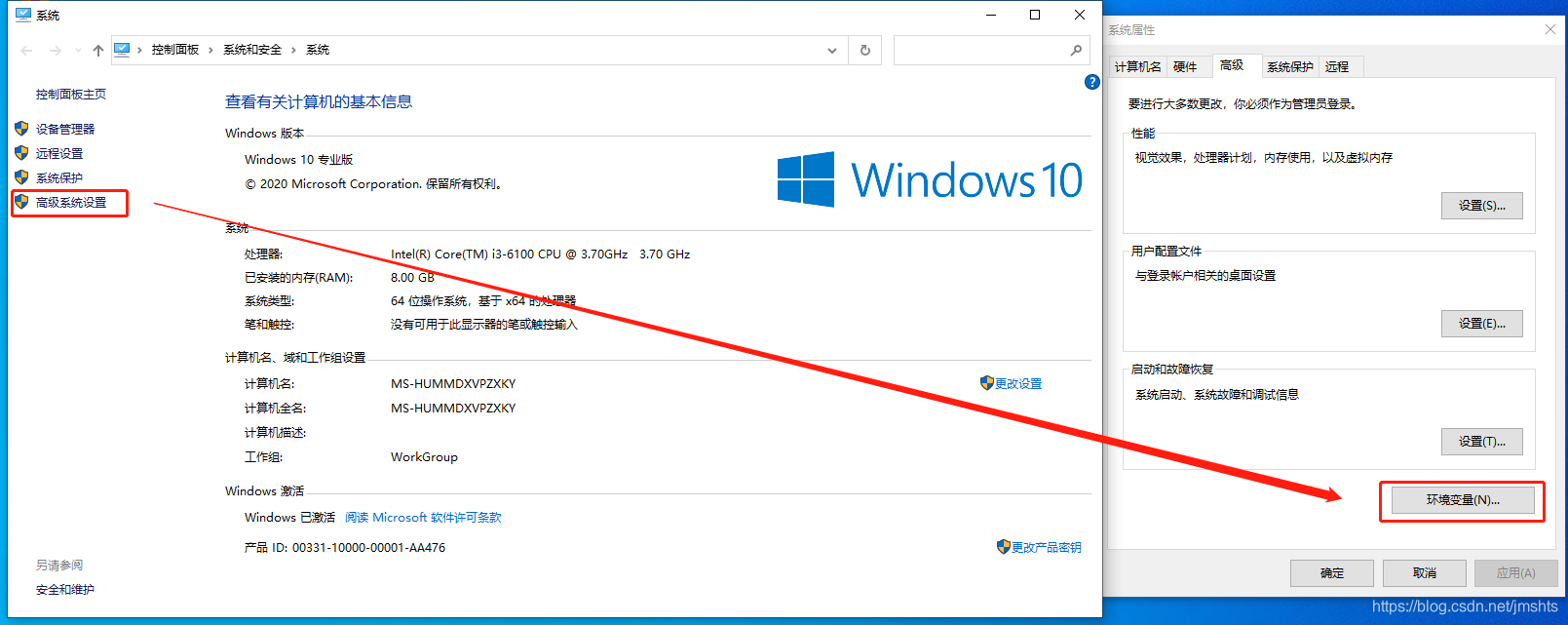This screenshot has height=625, width=1568.
Task: Open the address bar history dropdown
Action: 831,50
